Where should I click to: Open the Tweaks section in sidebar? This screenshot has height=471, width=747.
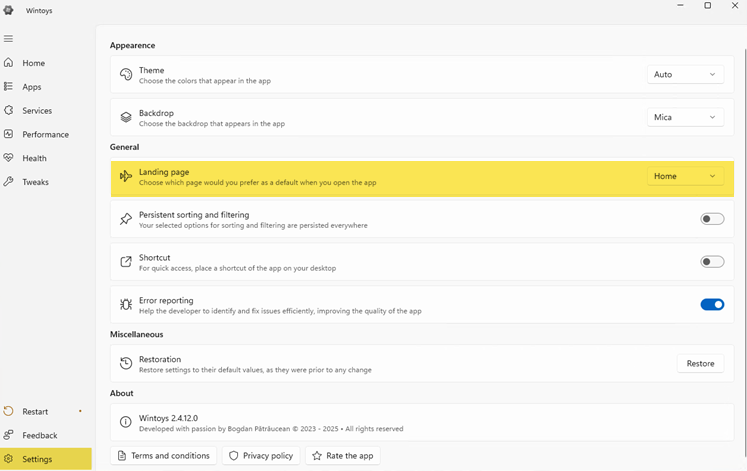coord(35,182)
